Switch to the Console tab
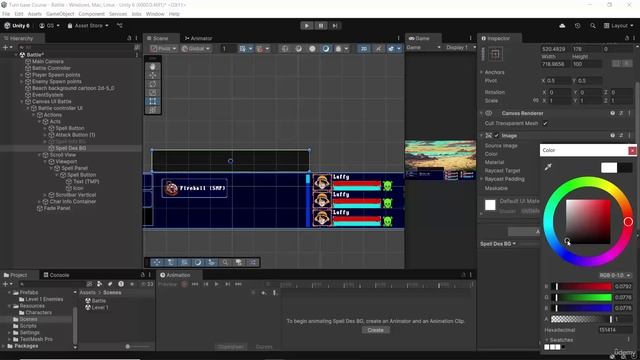The width and height of the screenshot is (640, 360). pos(56,275)
